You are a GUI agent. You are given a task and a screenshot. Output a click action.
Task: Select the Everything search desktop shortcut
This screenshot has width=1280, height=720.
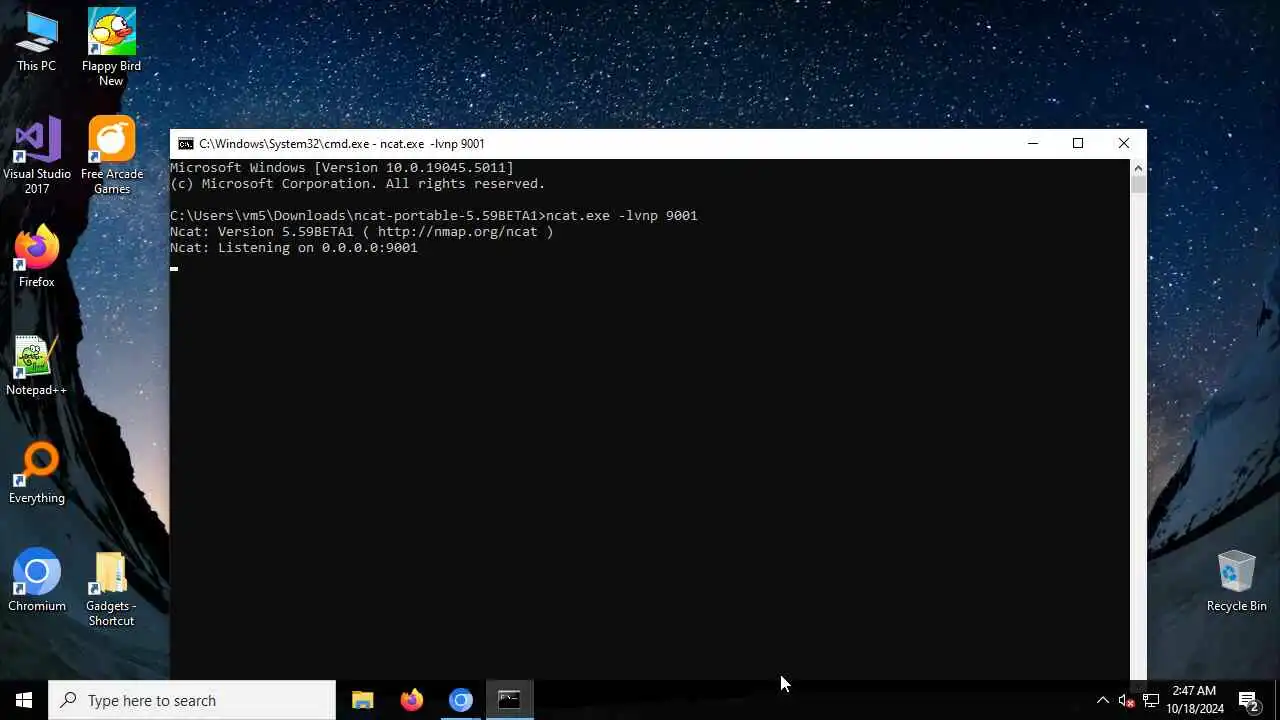click(x=37, y=473)
